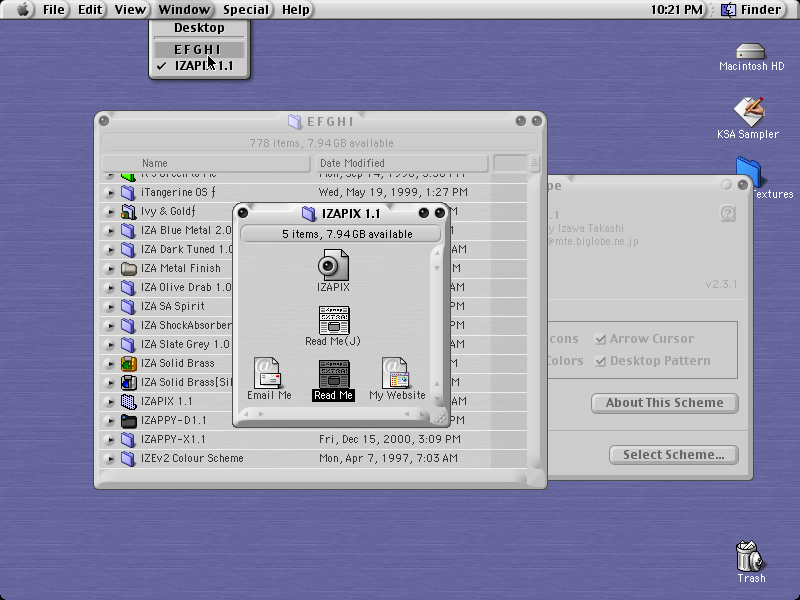Click date Wed, May 19, 1999, 1:27 PM
Image resolution: width=800 pixels, height=600 pixels.
[x=393, y=192]
